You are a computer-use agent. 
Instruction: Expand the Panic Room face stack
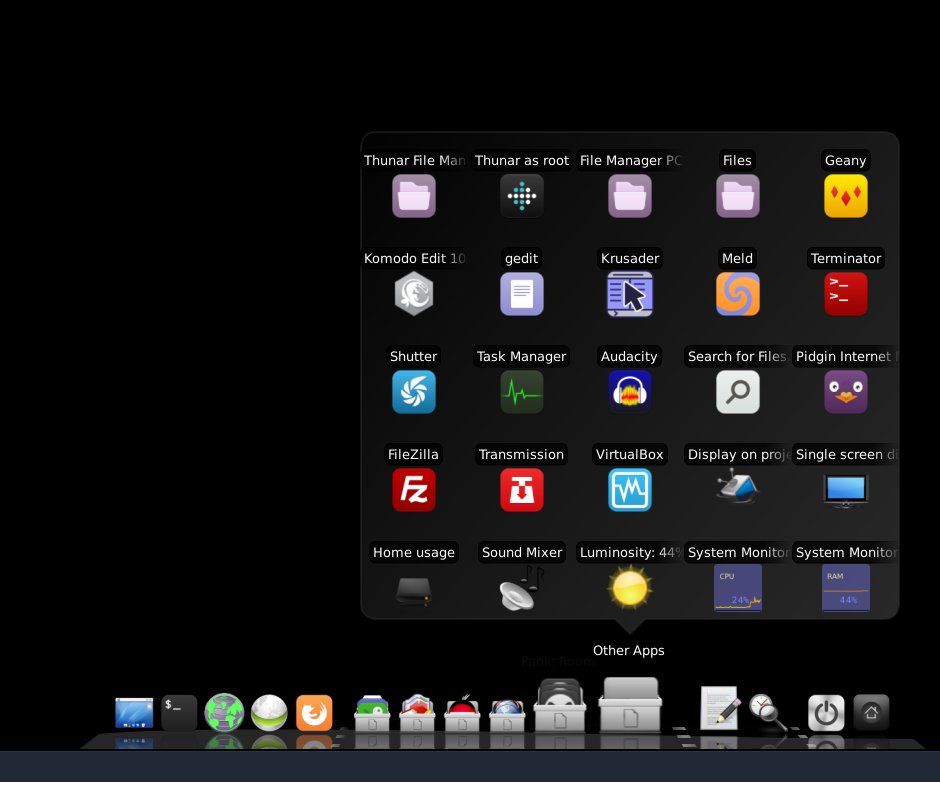(x=560, y=706)
